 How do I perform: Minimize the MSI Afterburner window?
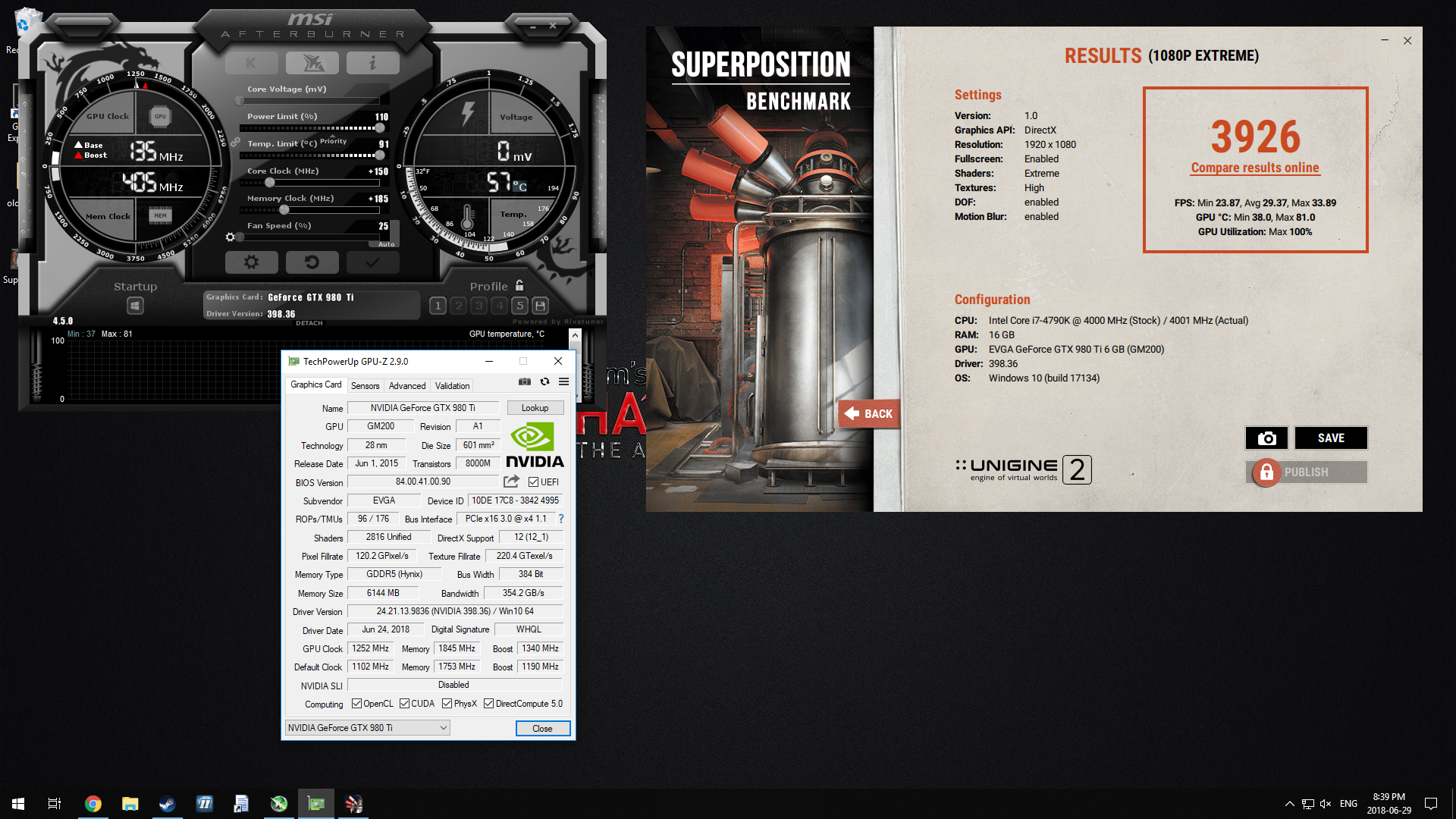(532, 26)
